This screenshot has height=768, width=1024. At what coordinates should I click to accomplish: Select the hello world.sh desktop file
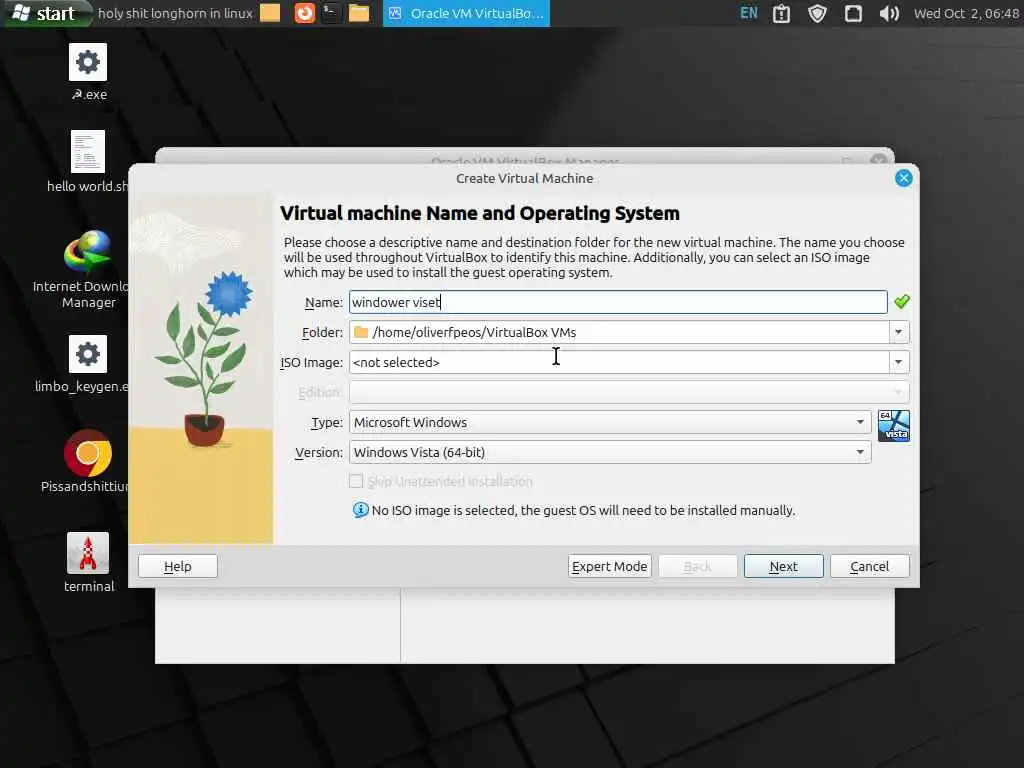click(x=88, y=162)
